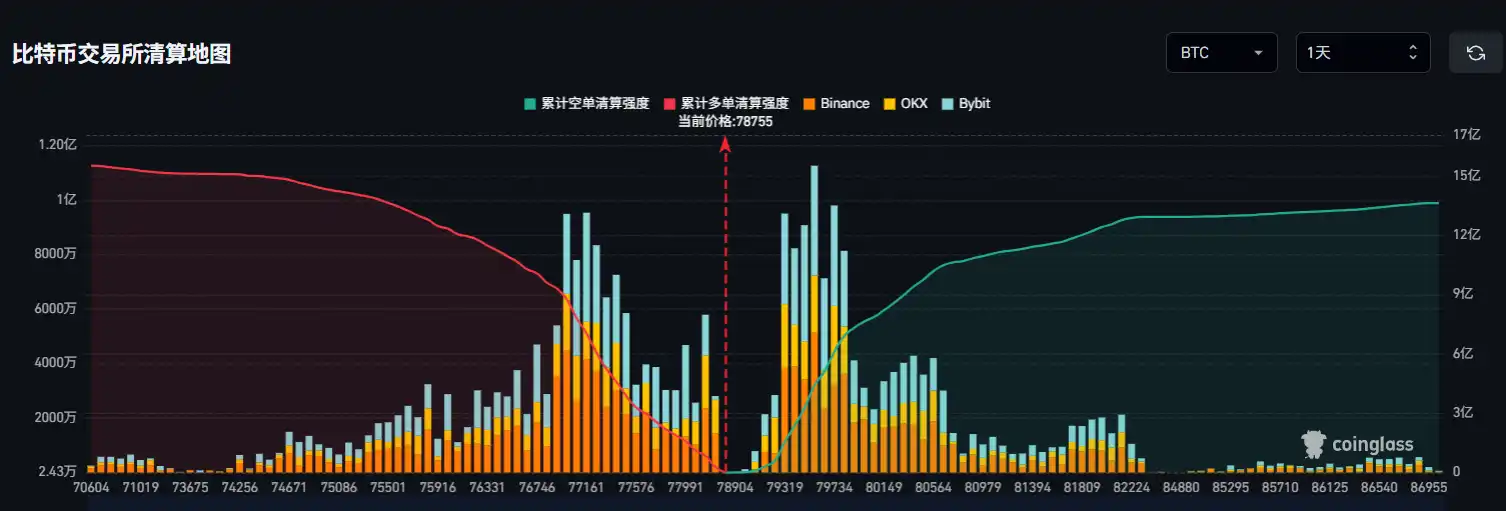Open the BTC coin dropdown
The image size is (1506, 511).
(1221, 53)
